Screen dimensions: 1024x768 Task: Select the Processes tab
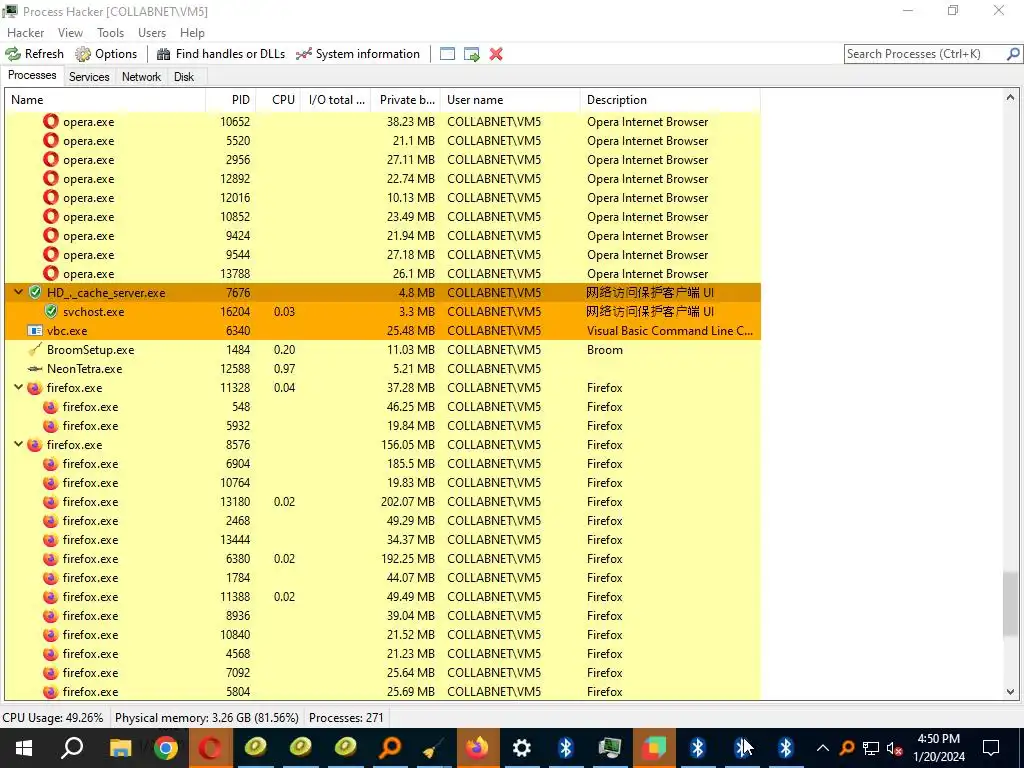[x=32, y=76]
